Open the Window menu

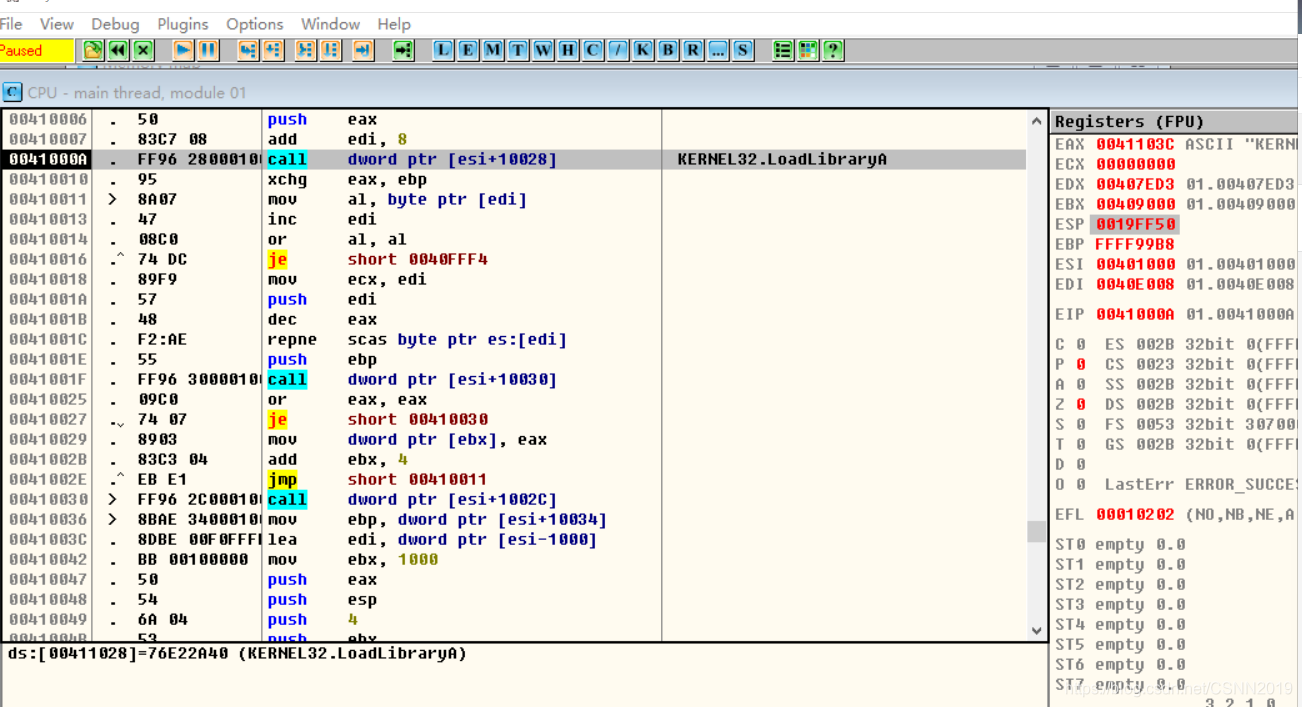(x=330, y=24)
